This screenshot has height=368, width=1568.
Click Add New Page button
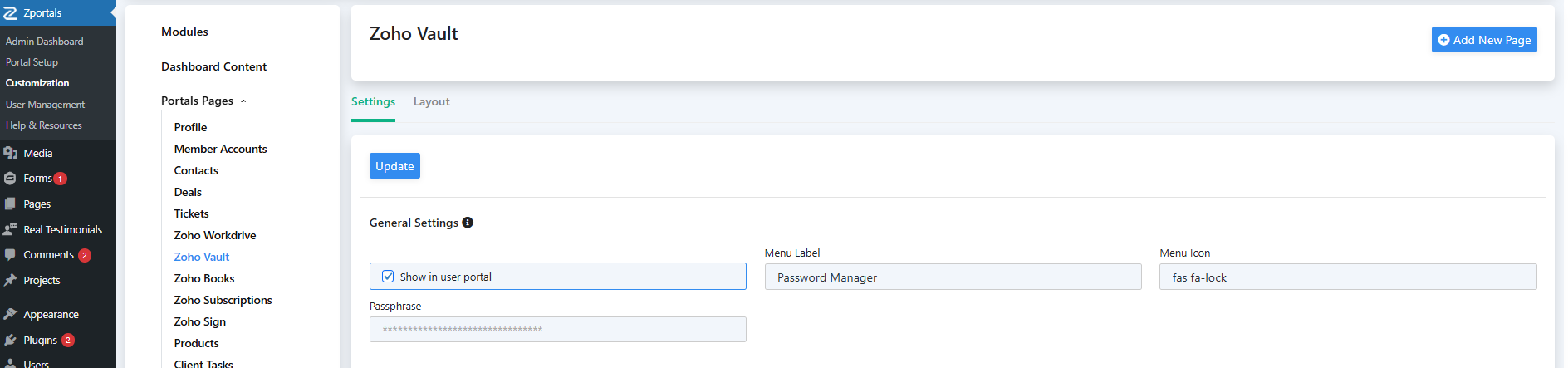(x=1483, y=40)
